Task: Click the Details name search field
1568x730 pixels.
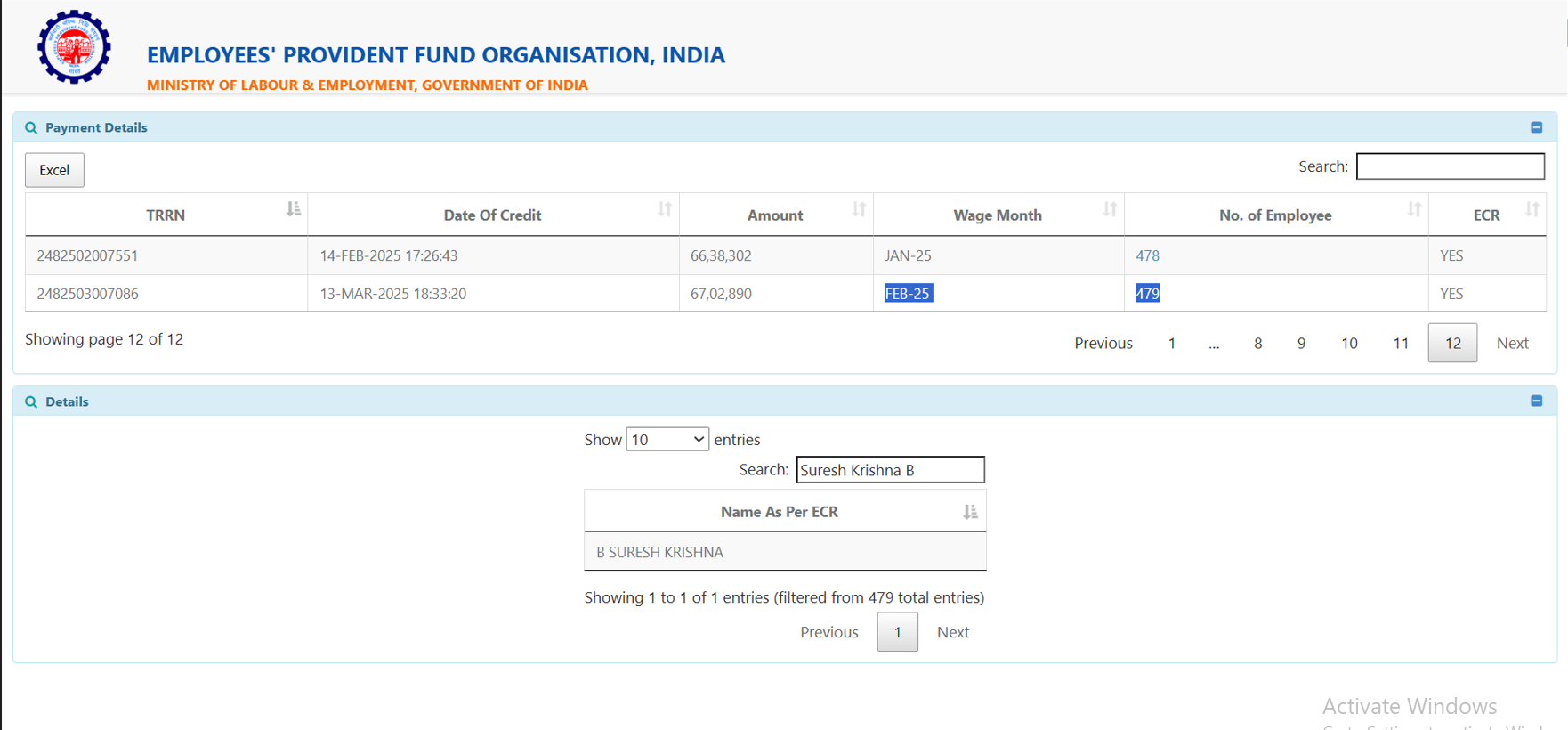Action: click(890, 470)
